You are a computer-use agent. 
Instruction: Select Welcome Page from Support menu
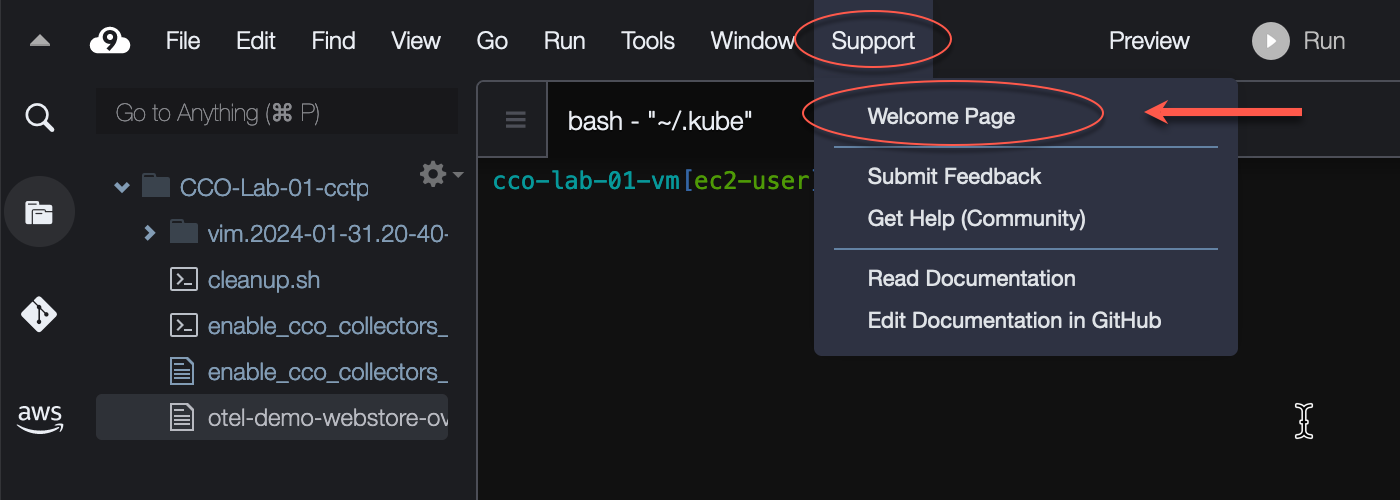[941, 116]
